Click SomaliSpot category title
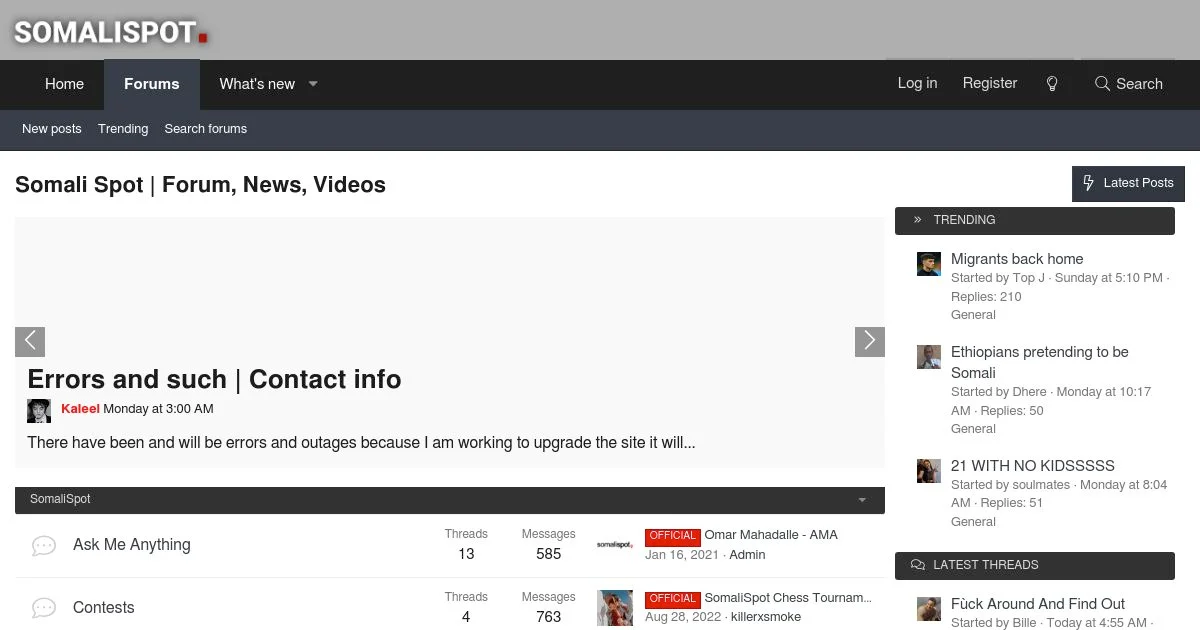This screenshot has height=630, width=1200. pos(60,499)
